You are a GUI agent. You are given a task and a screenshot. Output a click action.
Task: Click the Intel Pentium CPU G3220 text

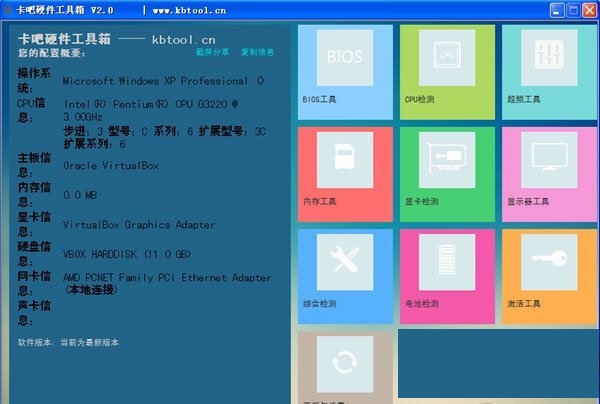[x=150, y=110]
